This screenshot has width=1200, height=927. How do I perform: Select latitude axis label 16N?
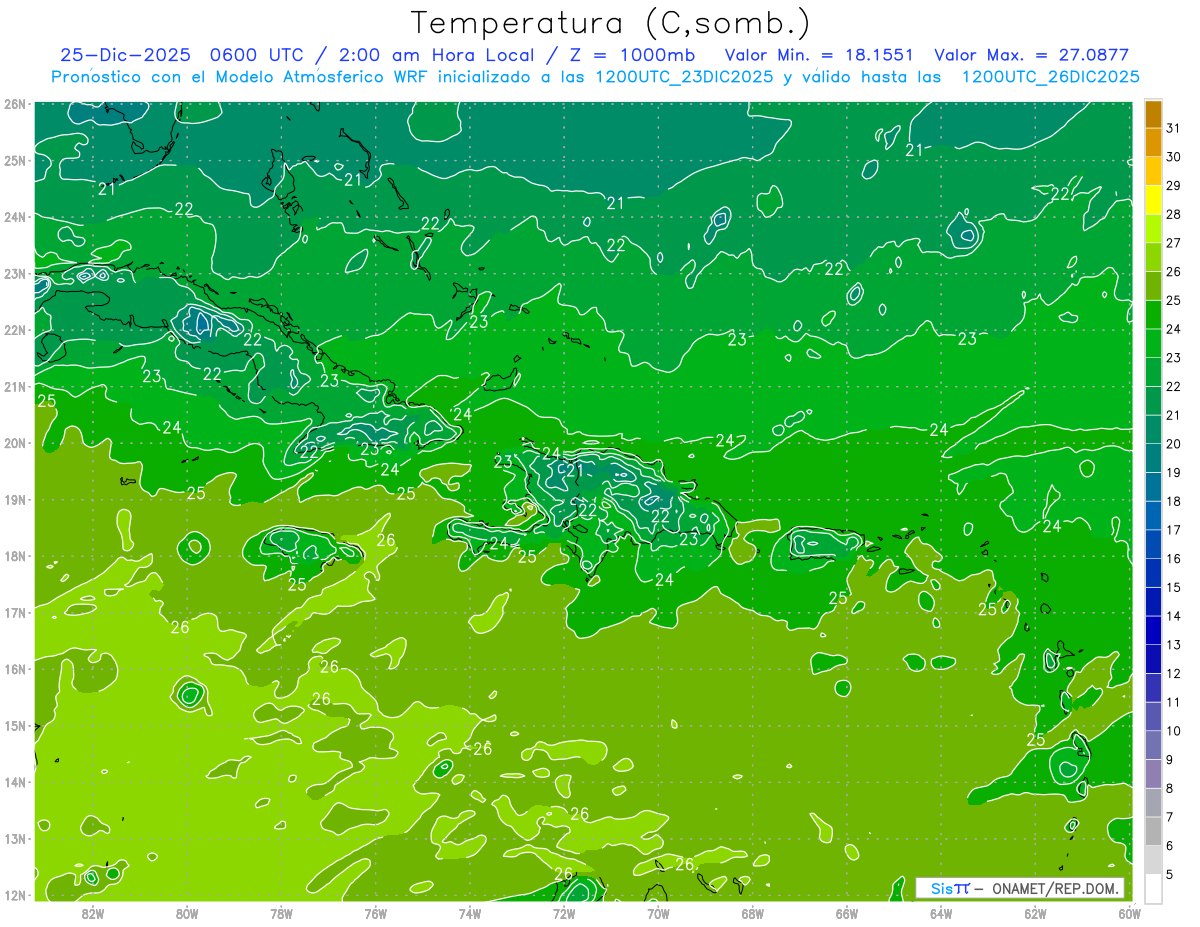coord(14,669)
